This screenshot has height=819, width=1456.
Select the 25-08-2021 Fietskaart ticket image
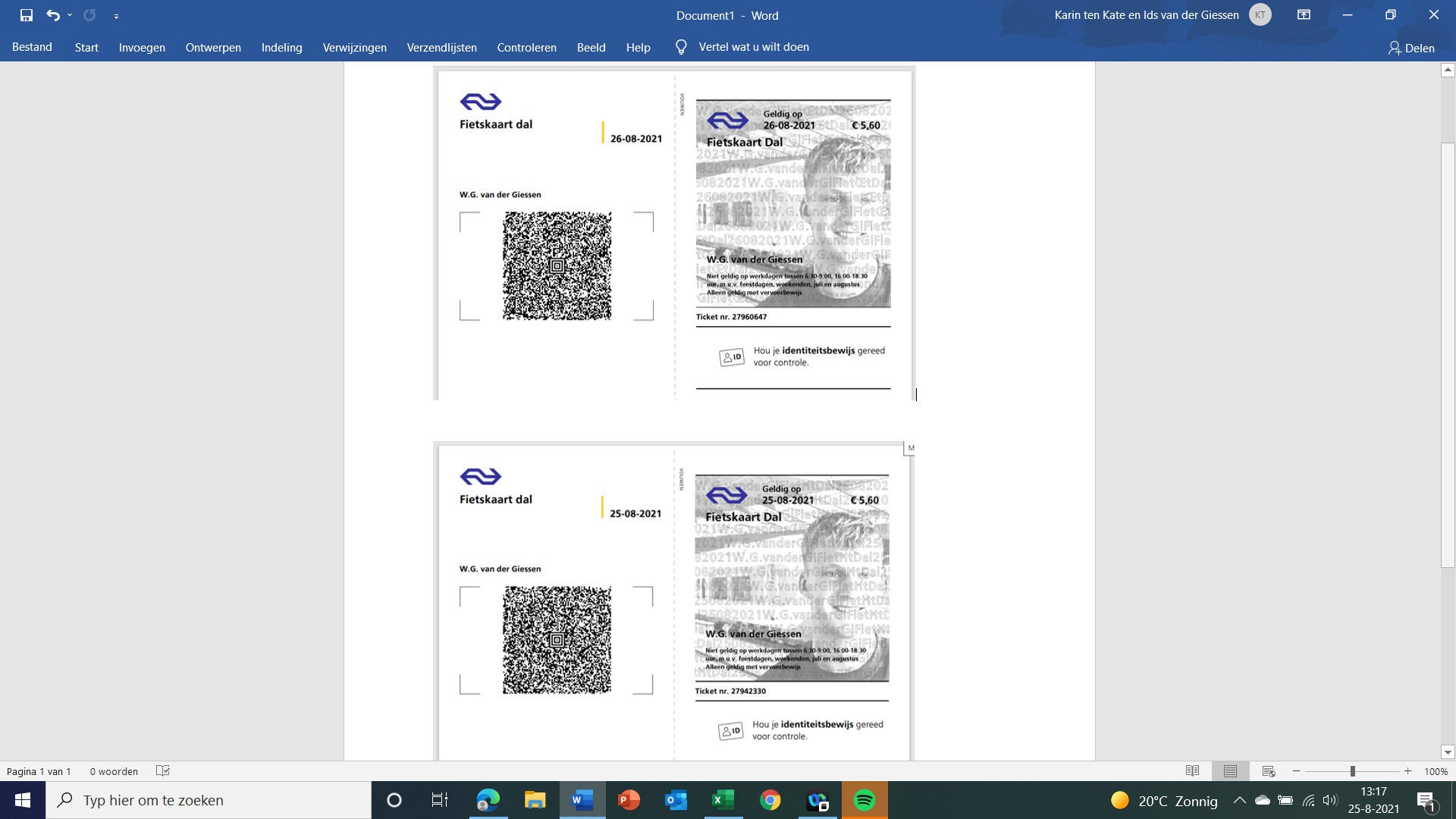click(672, 601)
